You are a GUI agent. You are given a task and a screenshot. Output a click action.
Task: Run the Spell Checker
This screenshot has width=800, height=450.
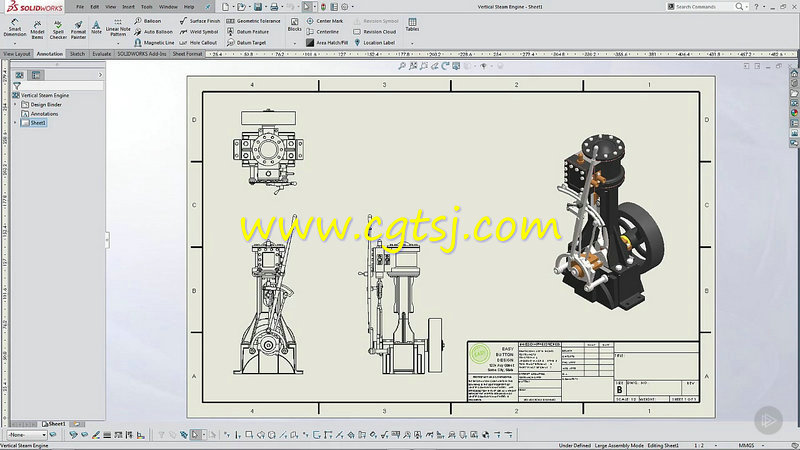[58, 31]
